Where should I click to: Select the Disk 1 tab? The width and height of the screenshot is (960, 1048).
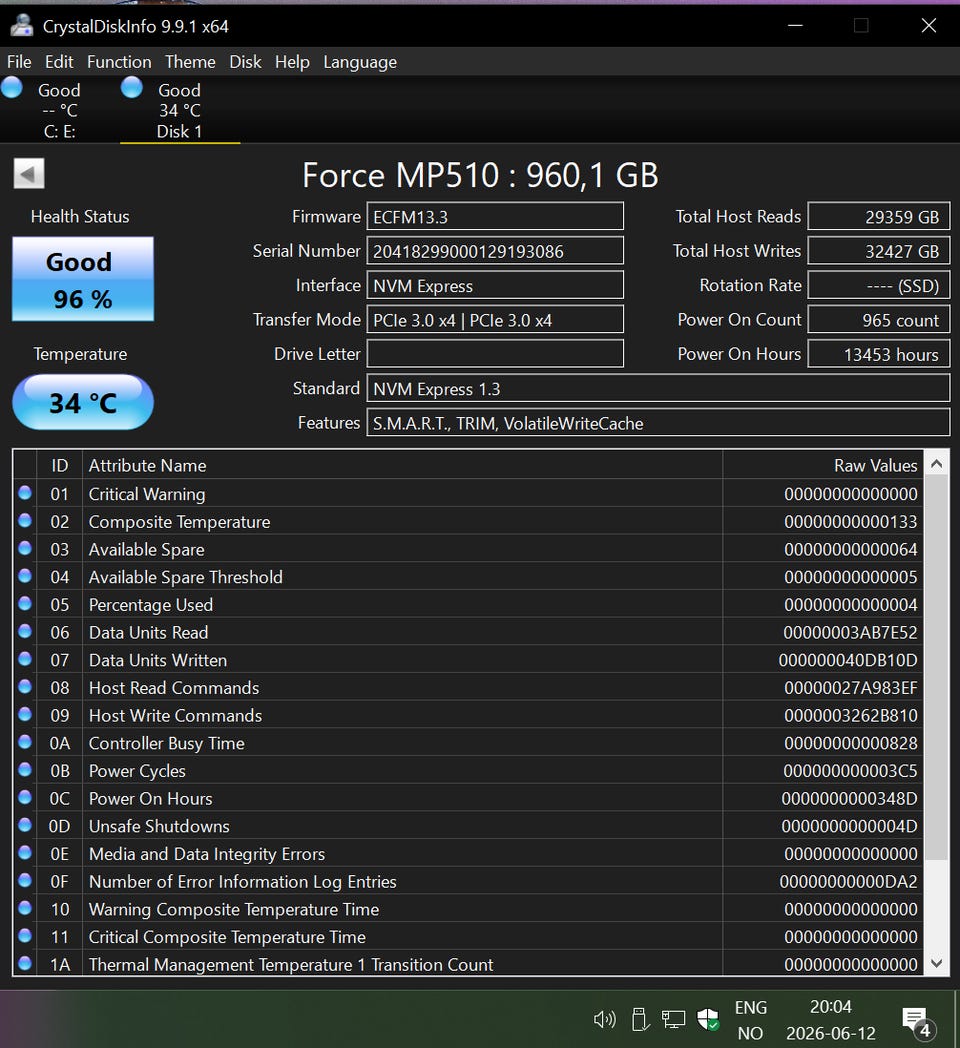pyautogui.click(x=180, y=110)
